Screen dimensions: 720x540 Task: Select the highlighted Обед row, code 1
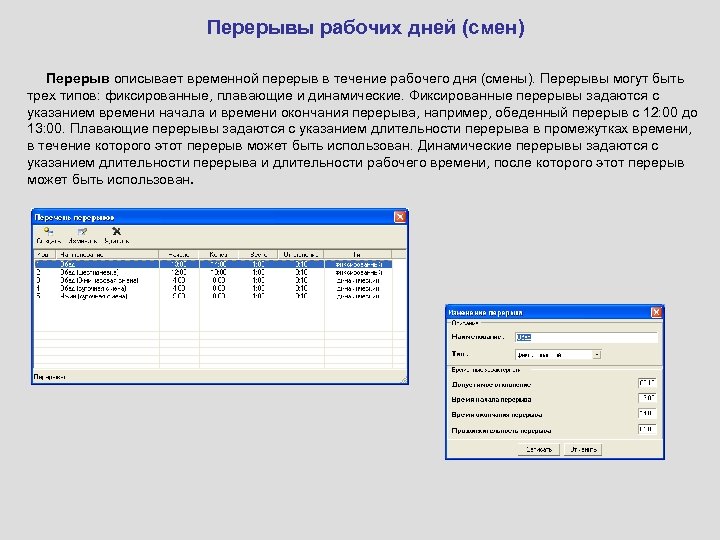pos(214,264)
